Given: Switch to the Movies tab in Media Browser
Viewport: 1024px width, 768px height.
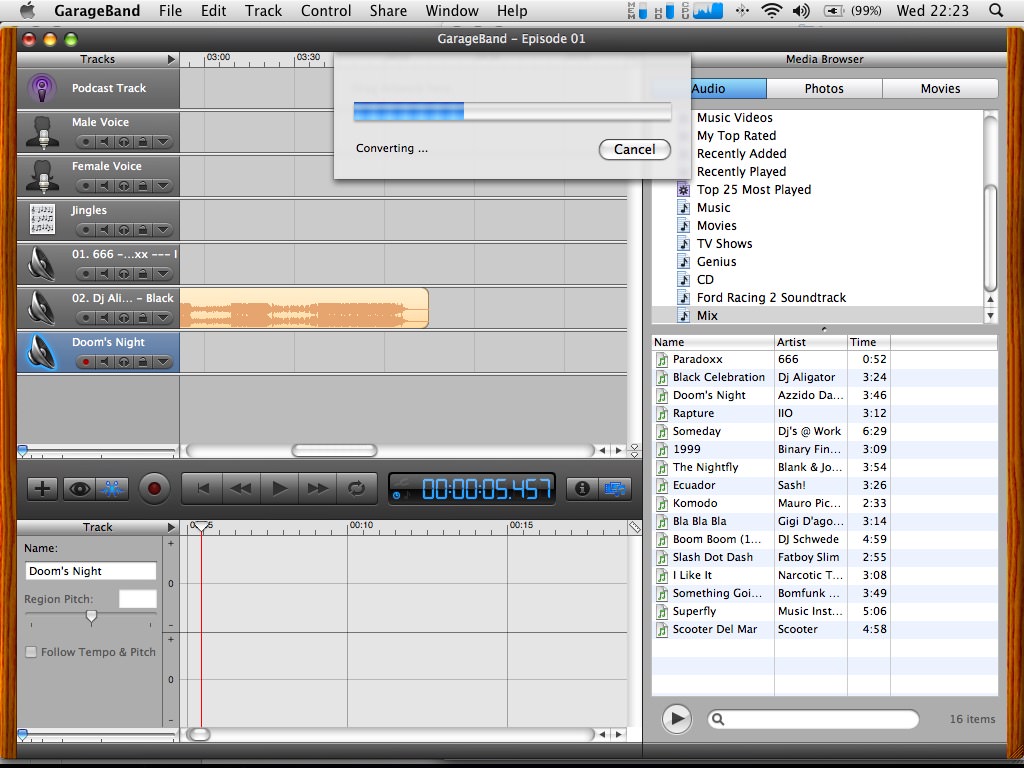Looking at the screenshot, I should pyautogui.click(x=940, y=88).
